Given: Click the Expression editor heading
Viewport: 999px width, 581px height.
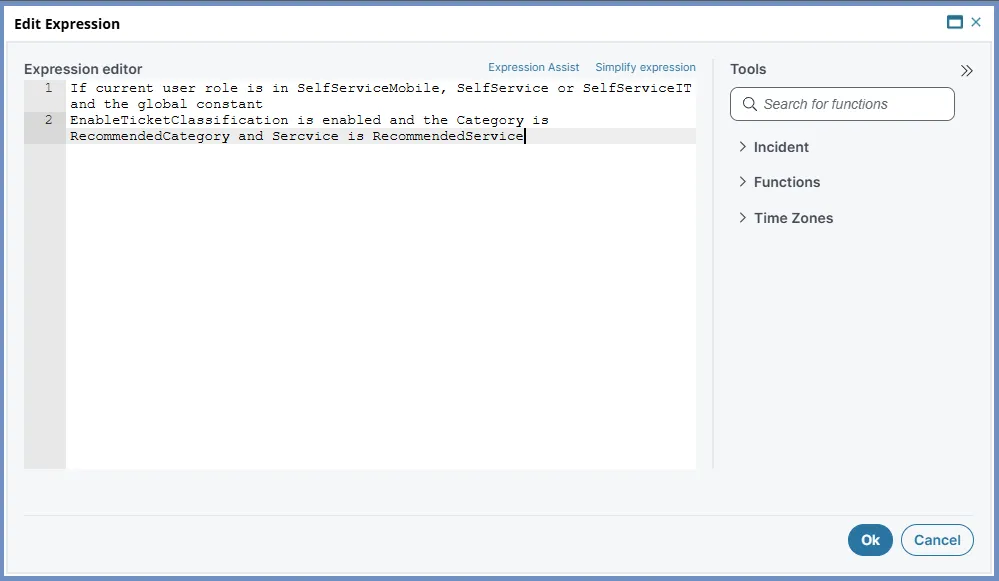Looking at the screenshot, I should coord(83,69).
